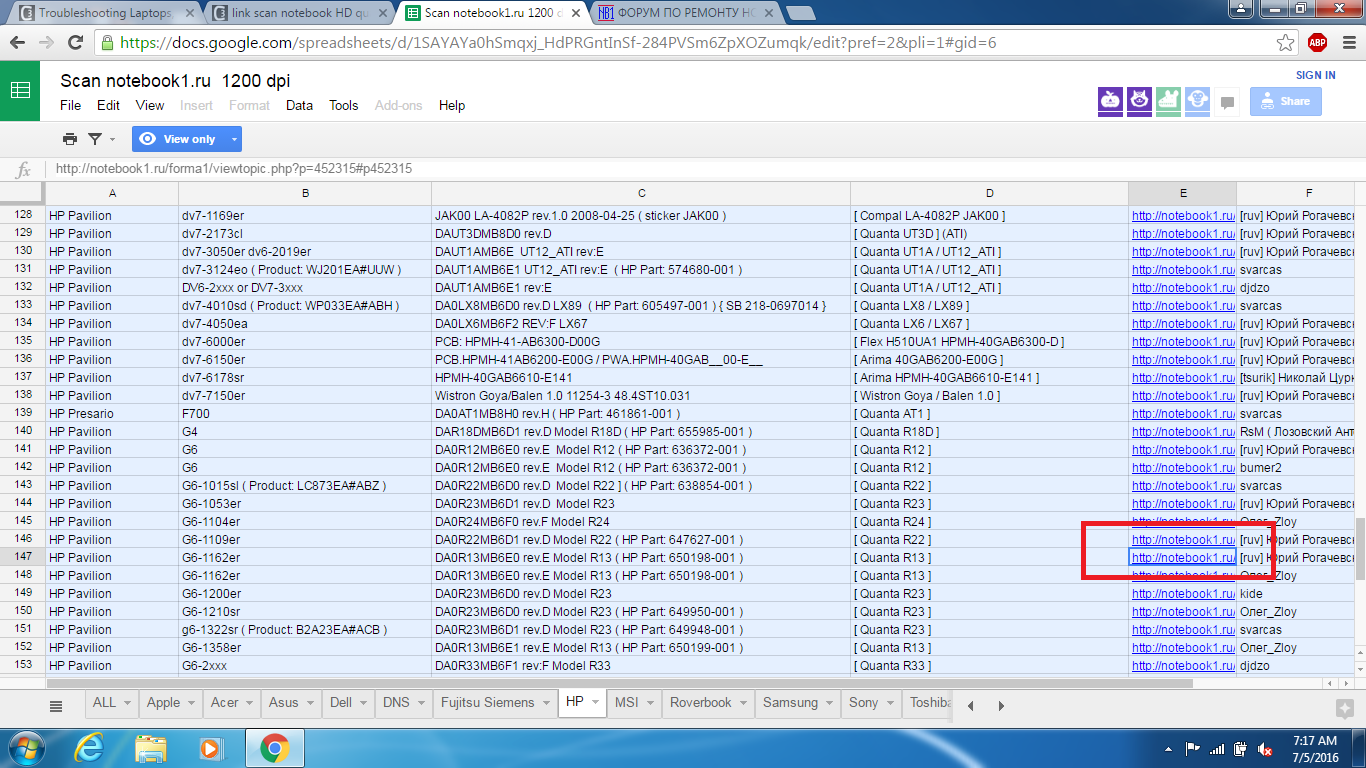Select row 139 header
This screenshot has height=768, width=1366.
23,413
